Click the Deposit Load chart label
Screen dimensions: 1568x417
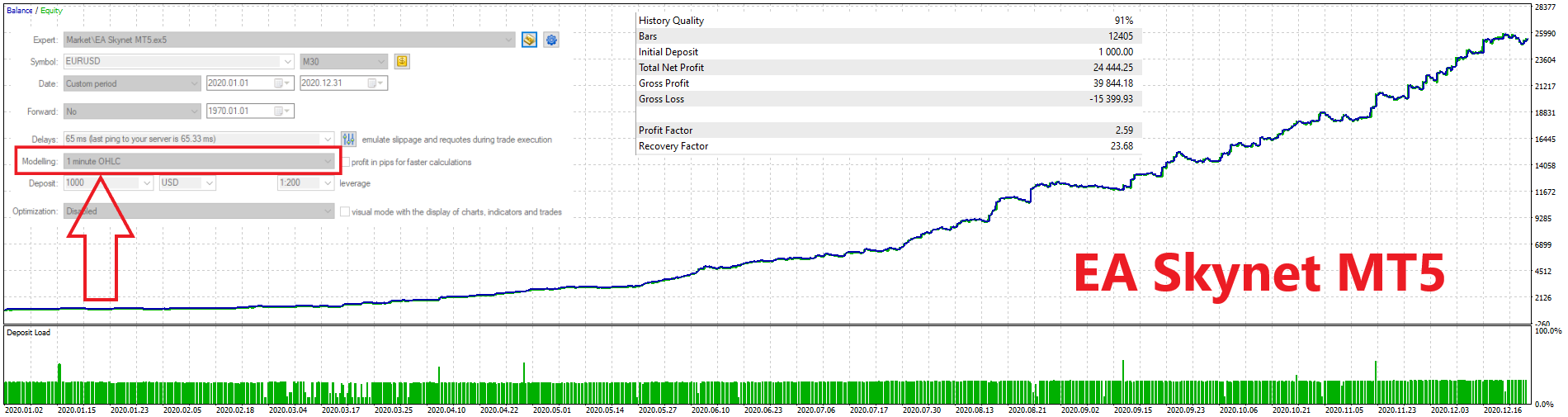tap(28, 333)
